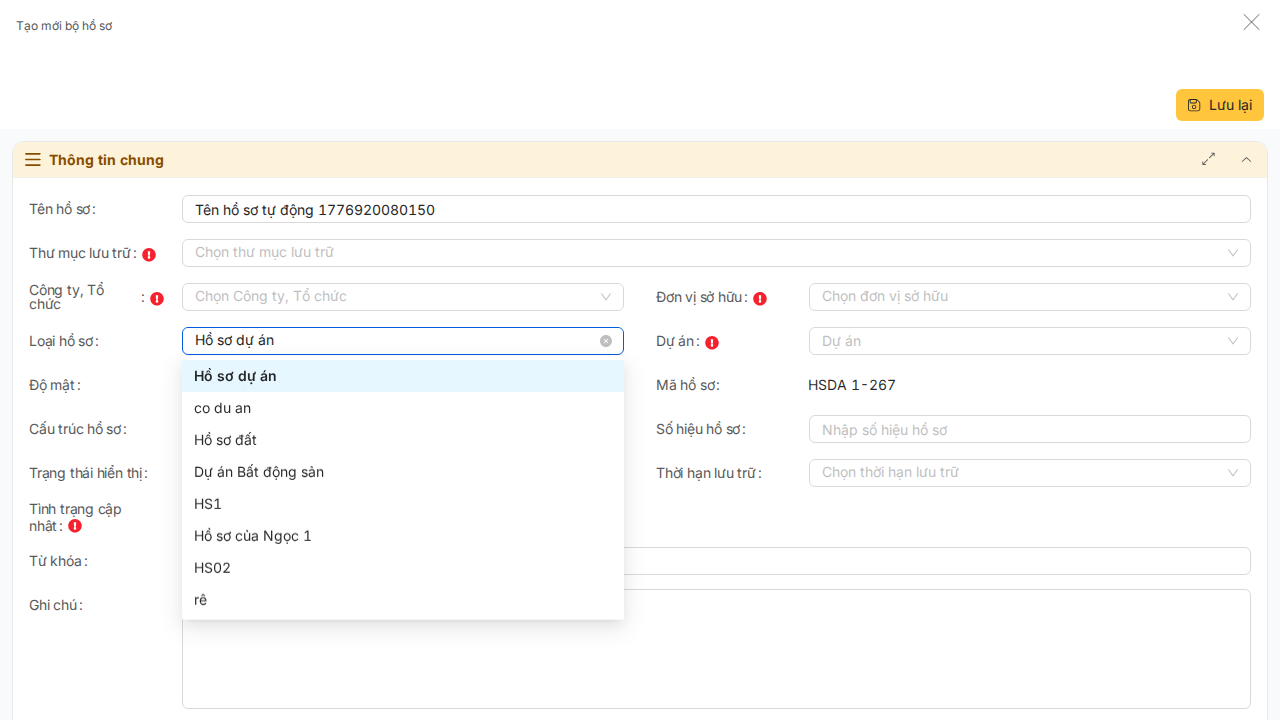This screenshot has height=720, width=1280.
Task: Open the Thời hạn lưu trữ dropdown
Action: pyautogui.click(x=1029, y=473)
